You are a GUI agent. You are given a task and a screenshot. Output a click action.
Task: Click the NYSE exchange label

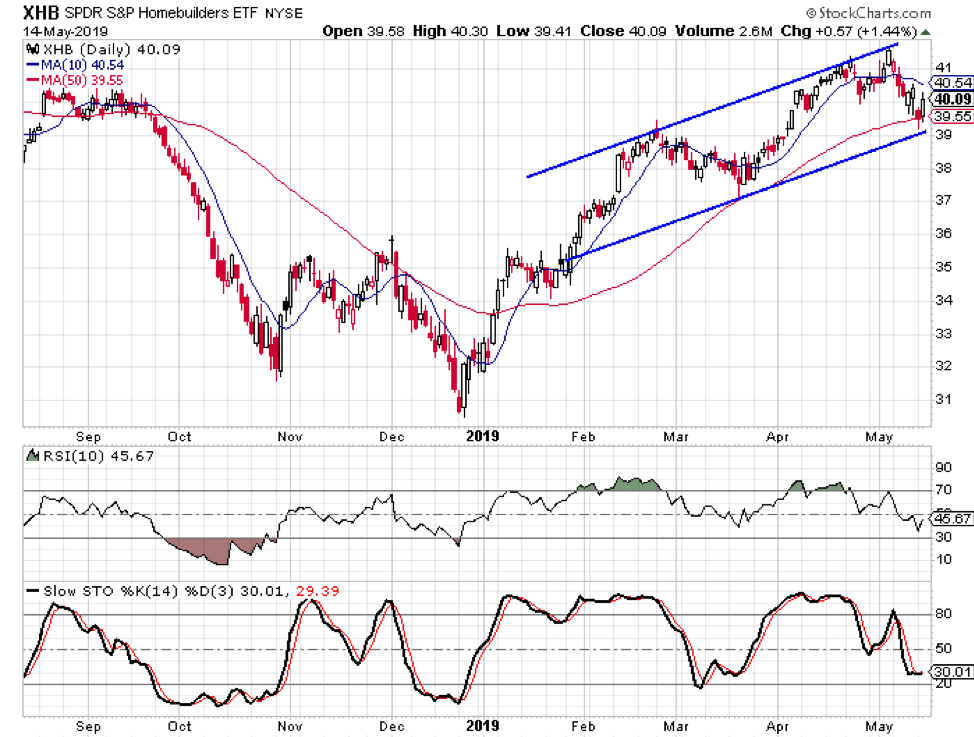[283, 13]
